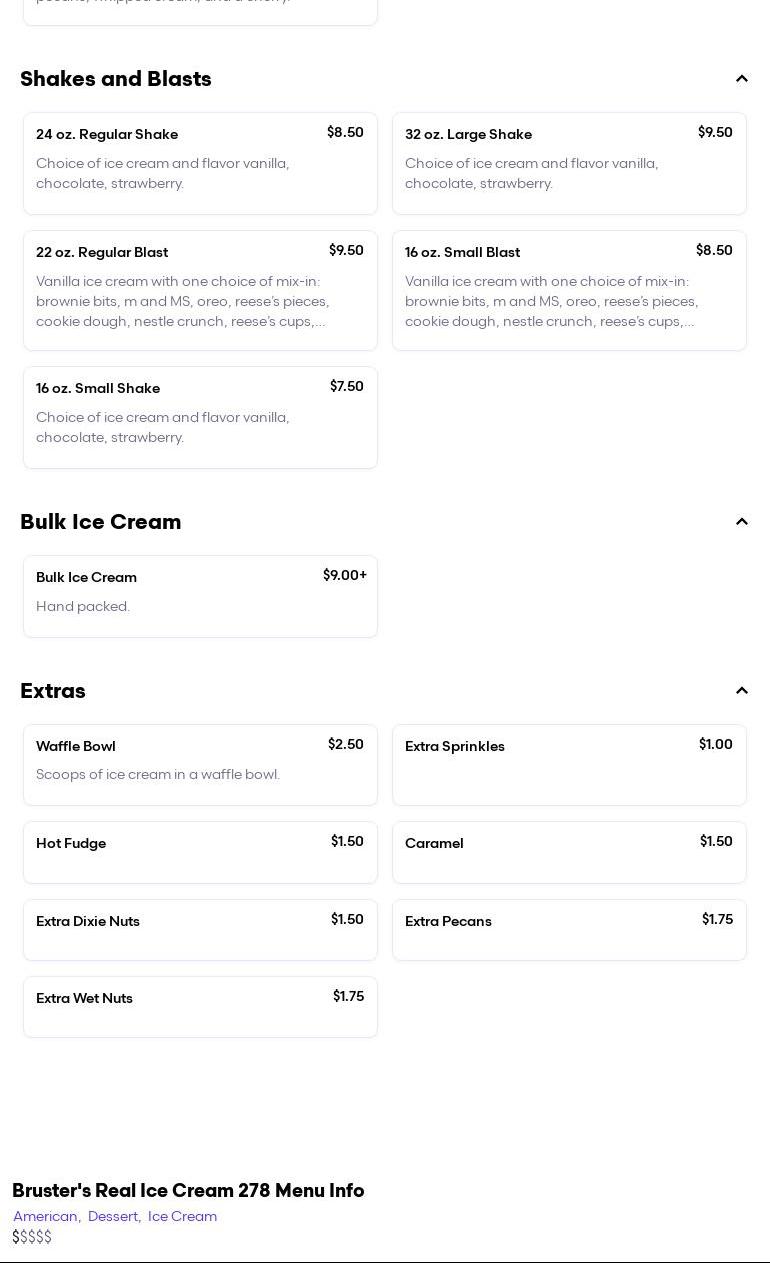Select the Extra Sprinkles item
This screenshot has width=770, height=1263.
pyautogui.click(x=569, y=764)
